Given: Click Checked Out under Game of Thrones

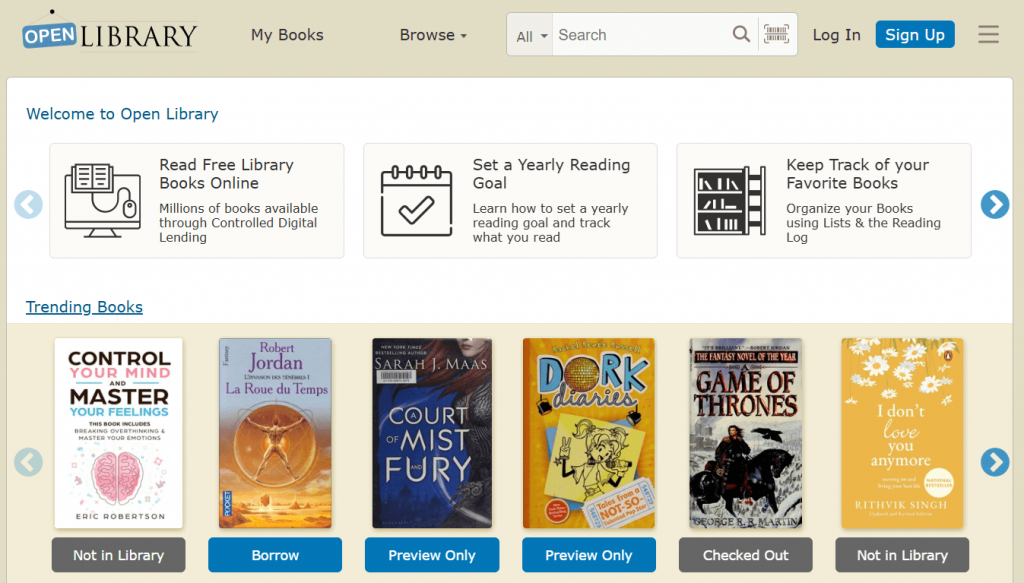Looking at the screenshot, I should tap(745, 555).
